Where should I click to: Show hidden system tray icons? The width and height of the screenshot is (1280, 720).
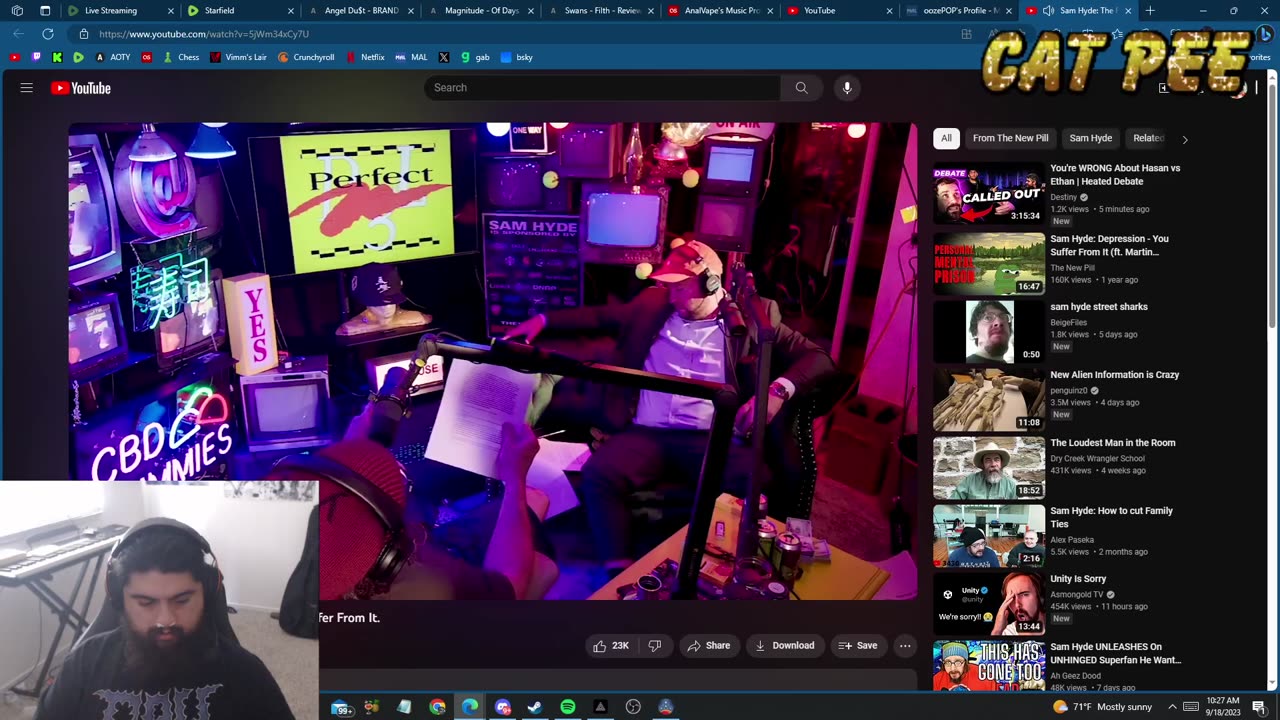point(1174,707)
